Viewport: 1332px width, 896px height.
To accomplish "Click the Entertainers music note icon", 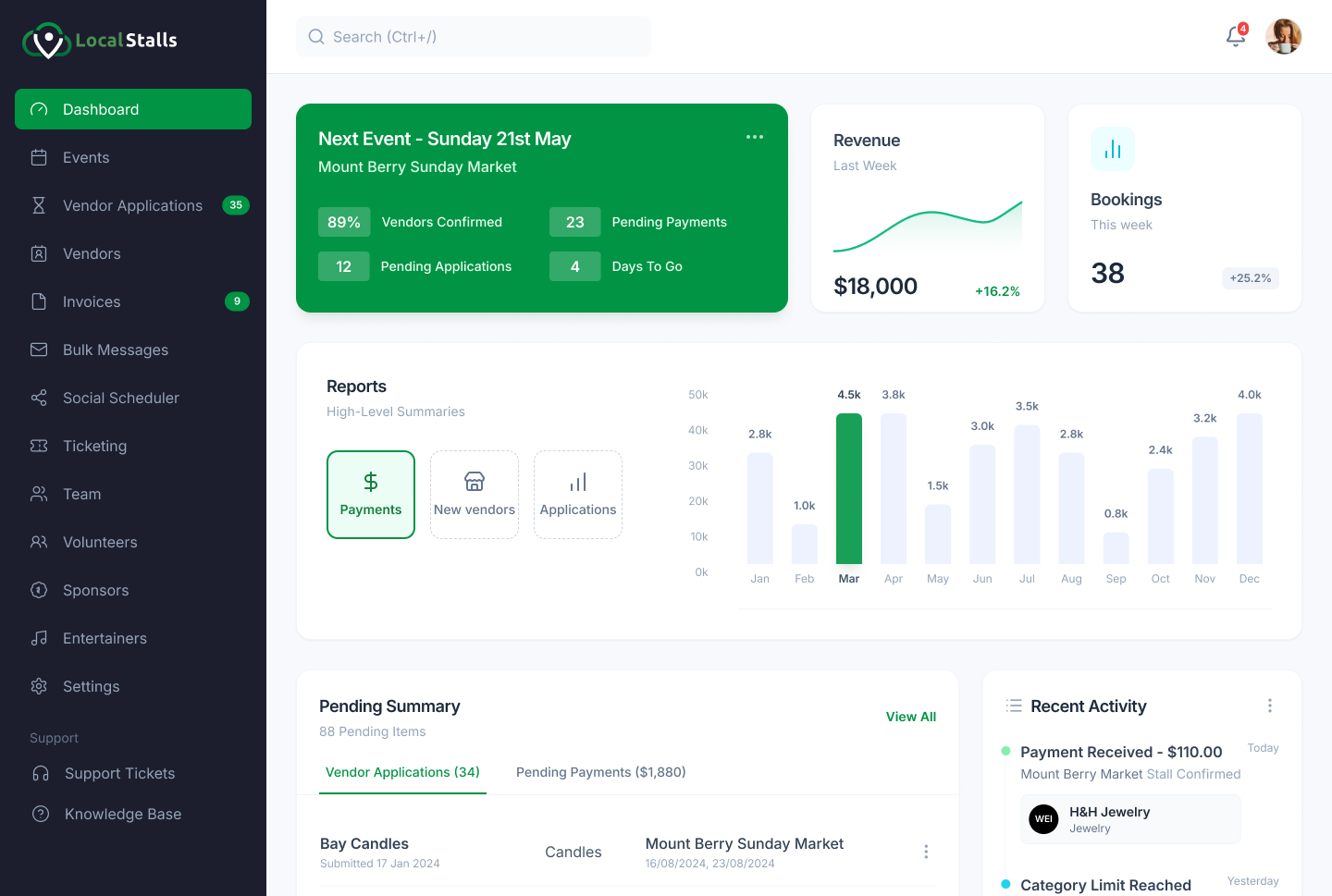I will click(x=39, y=638).
